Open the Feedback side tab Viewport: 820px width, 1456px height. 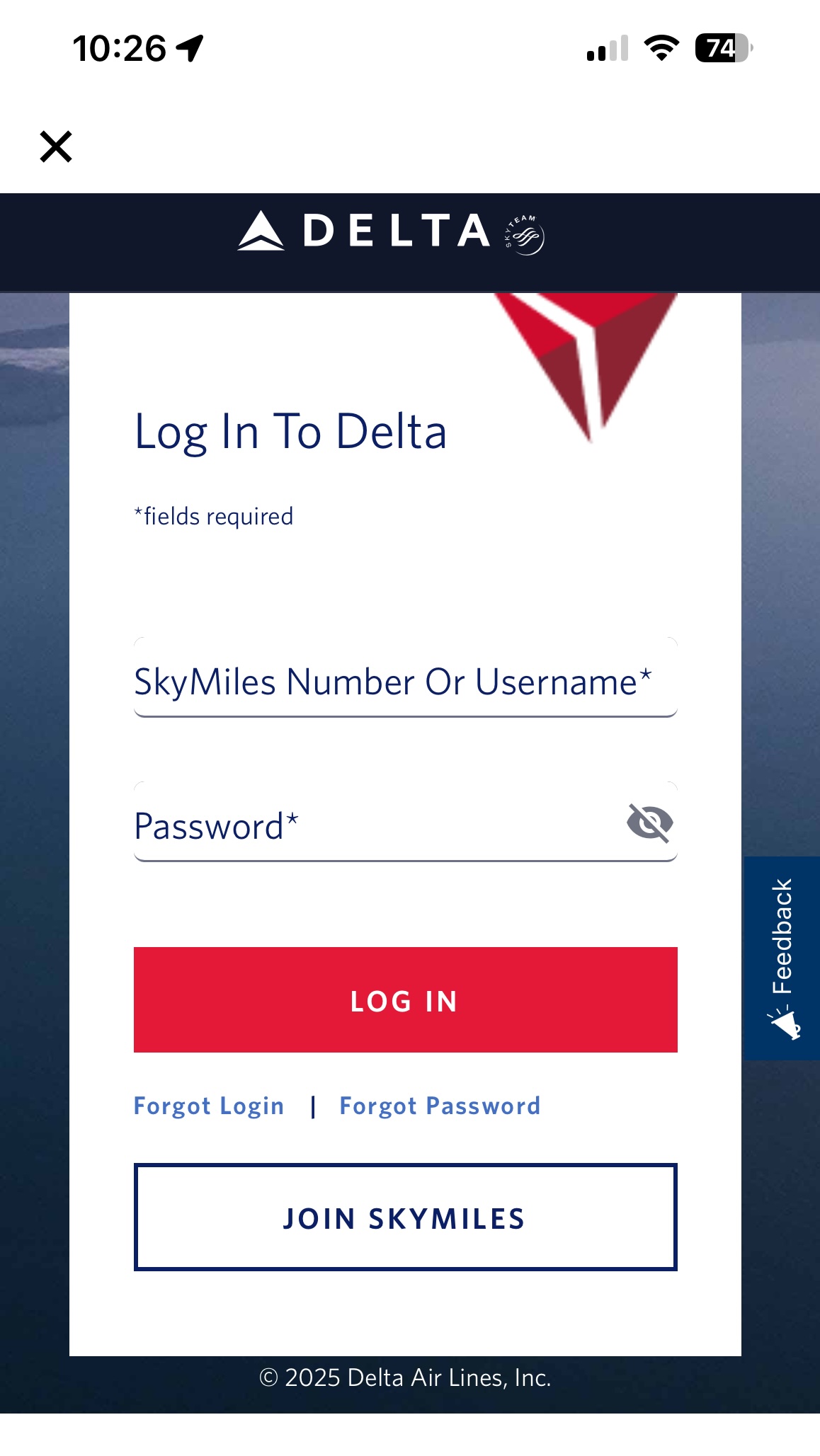[782, 936]
